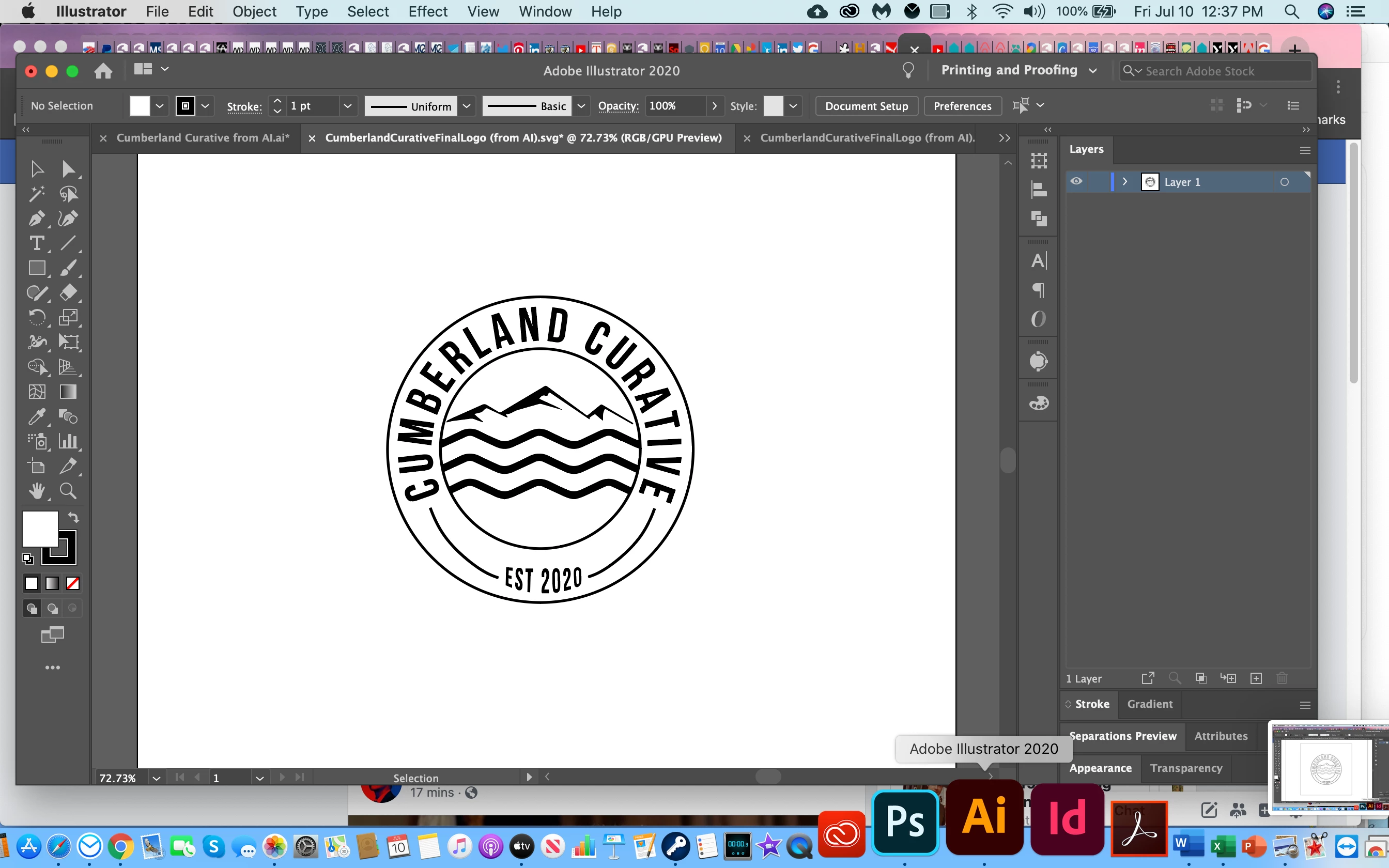
Task: Swap fill and stroke colors
Action: [x=73, y=517]
